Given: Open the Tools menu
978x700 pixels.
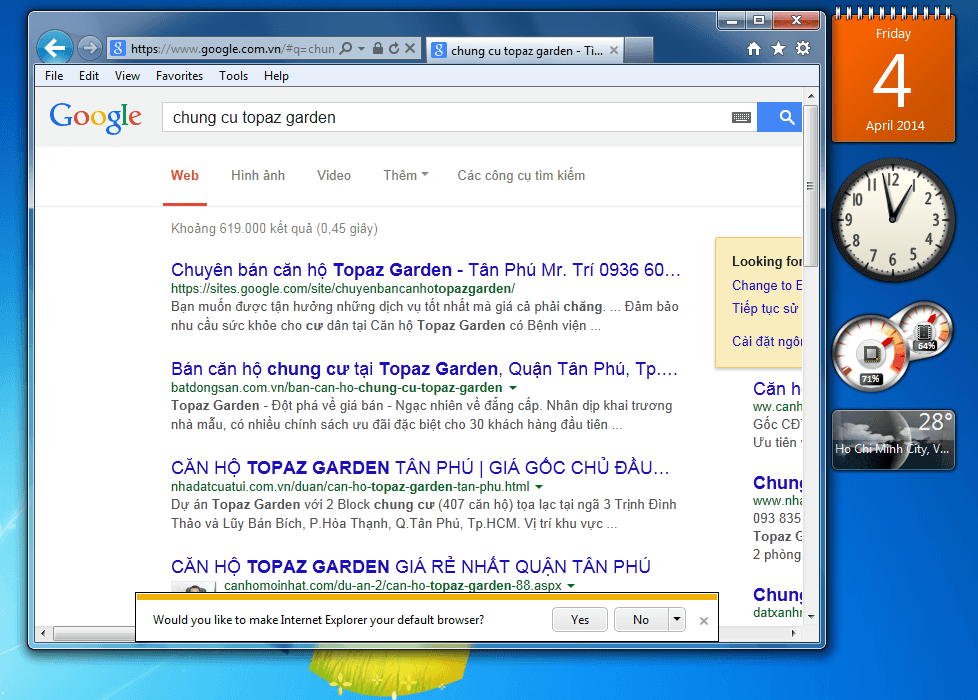Looking at the screenshot, I should (x=233, y=76).
